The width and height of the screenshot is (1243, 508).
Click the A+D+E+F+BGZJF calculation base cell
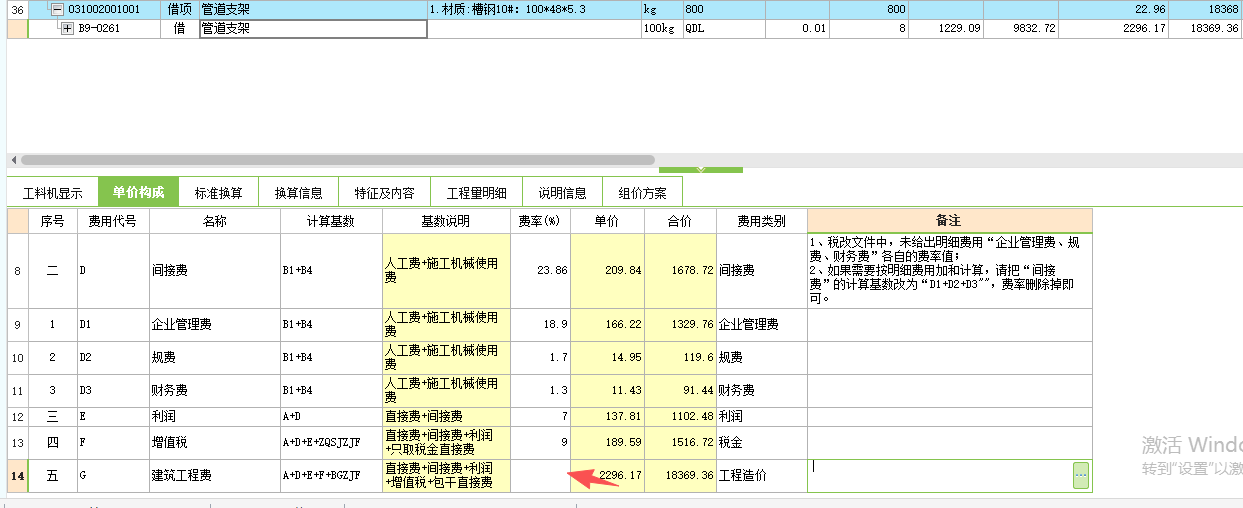[x=331, y=476]
